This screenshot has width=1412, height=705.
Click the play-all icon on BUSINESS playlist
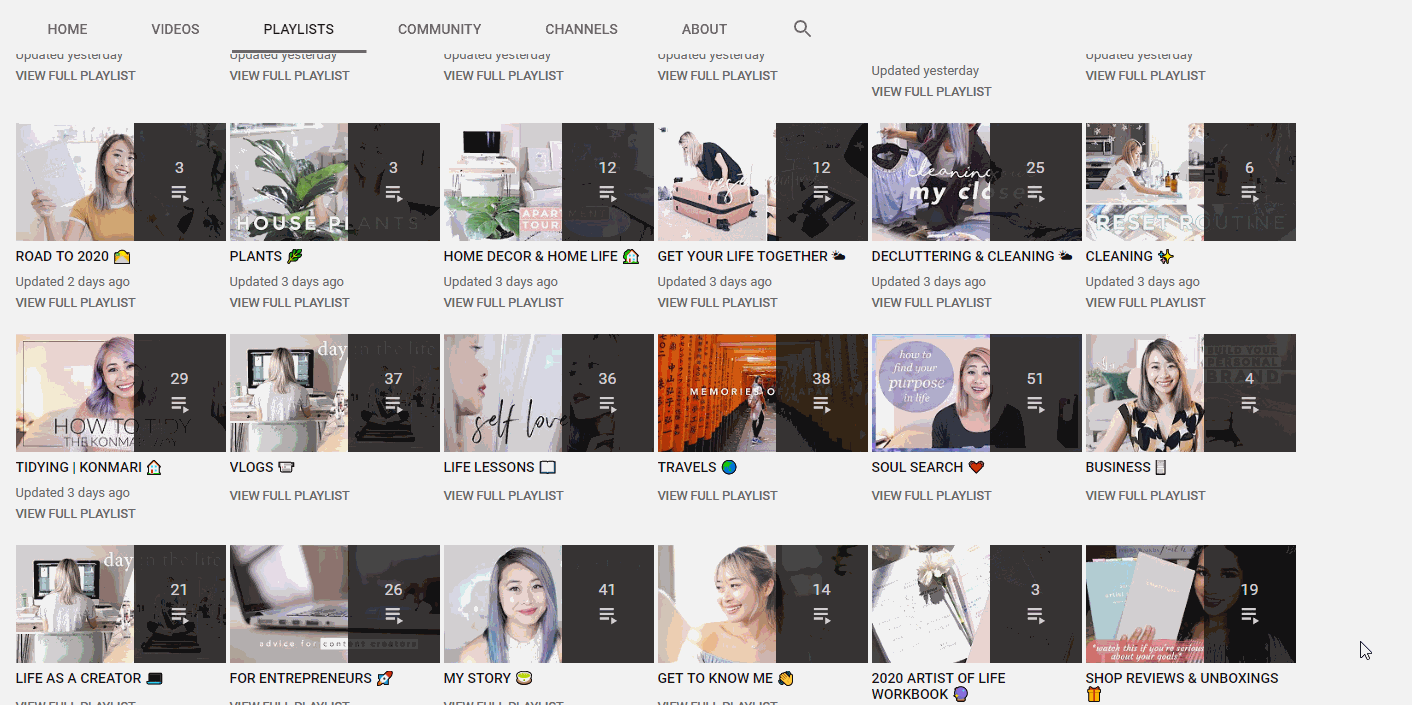(x=1250, y=403)
